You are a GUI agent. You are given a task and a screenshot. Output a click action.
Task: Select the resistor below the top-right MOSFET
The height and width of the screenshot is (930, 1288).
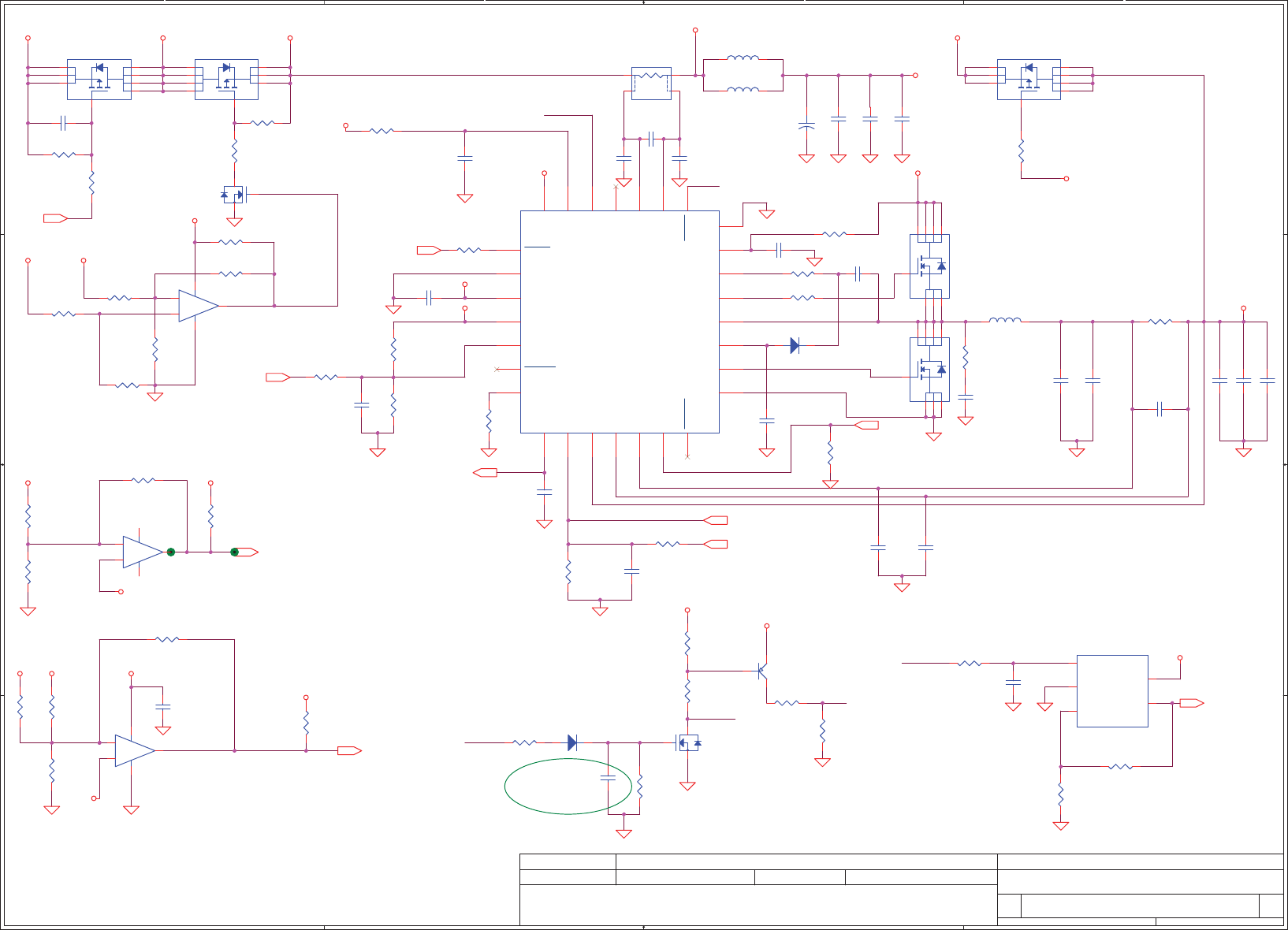pyautogui.click(x=1021, y=151)
